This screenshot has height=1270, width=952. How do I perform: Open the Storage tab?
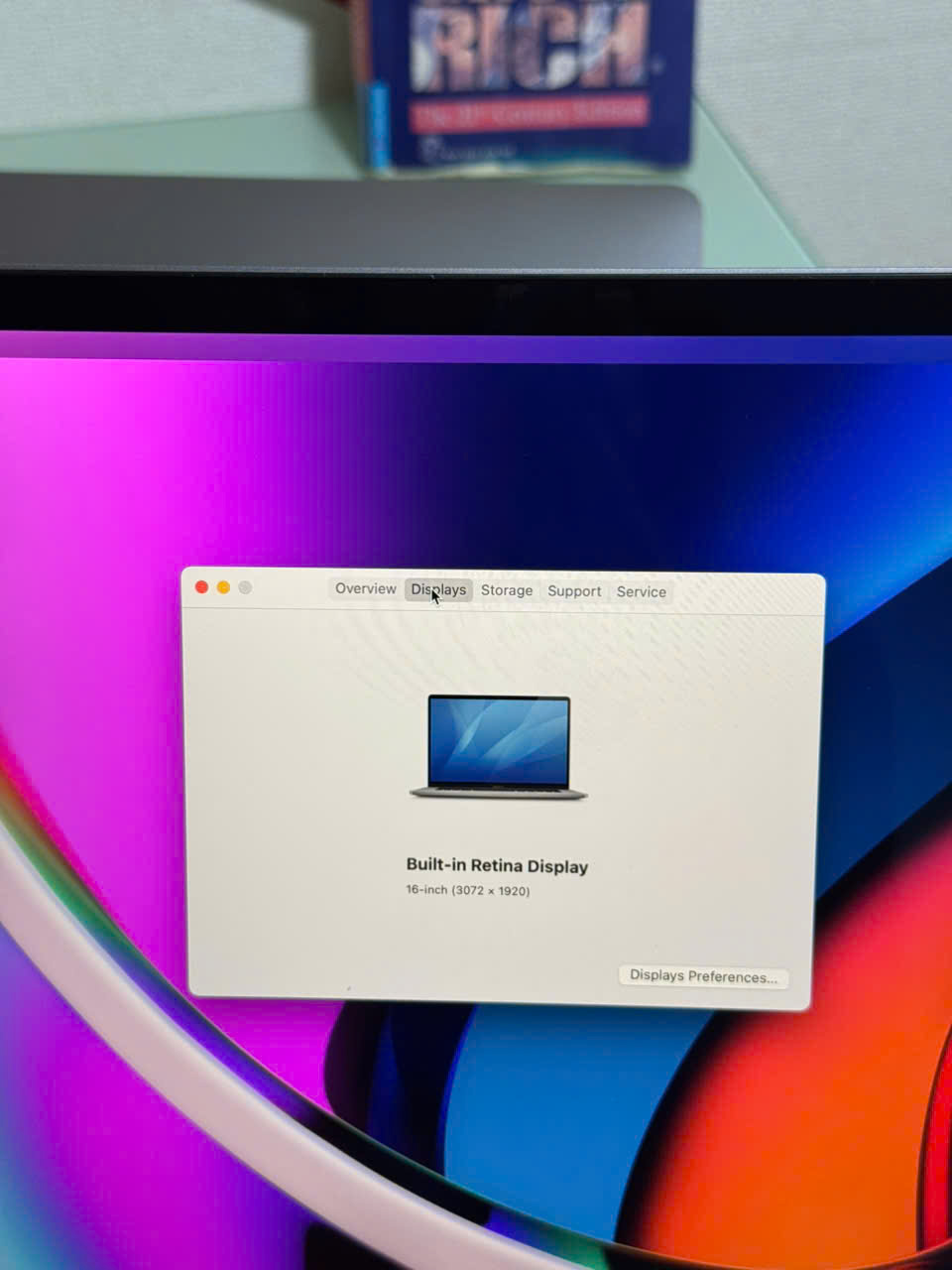point(507,590)
